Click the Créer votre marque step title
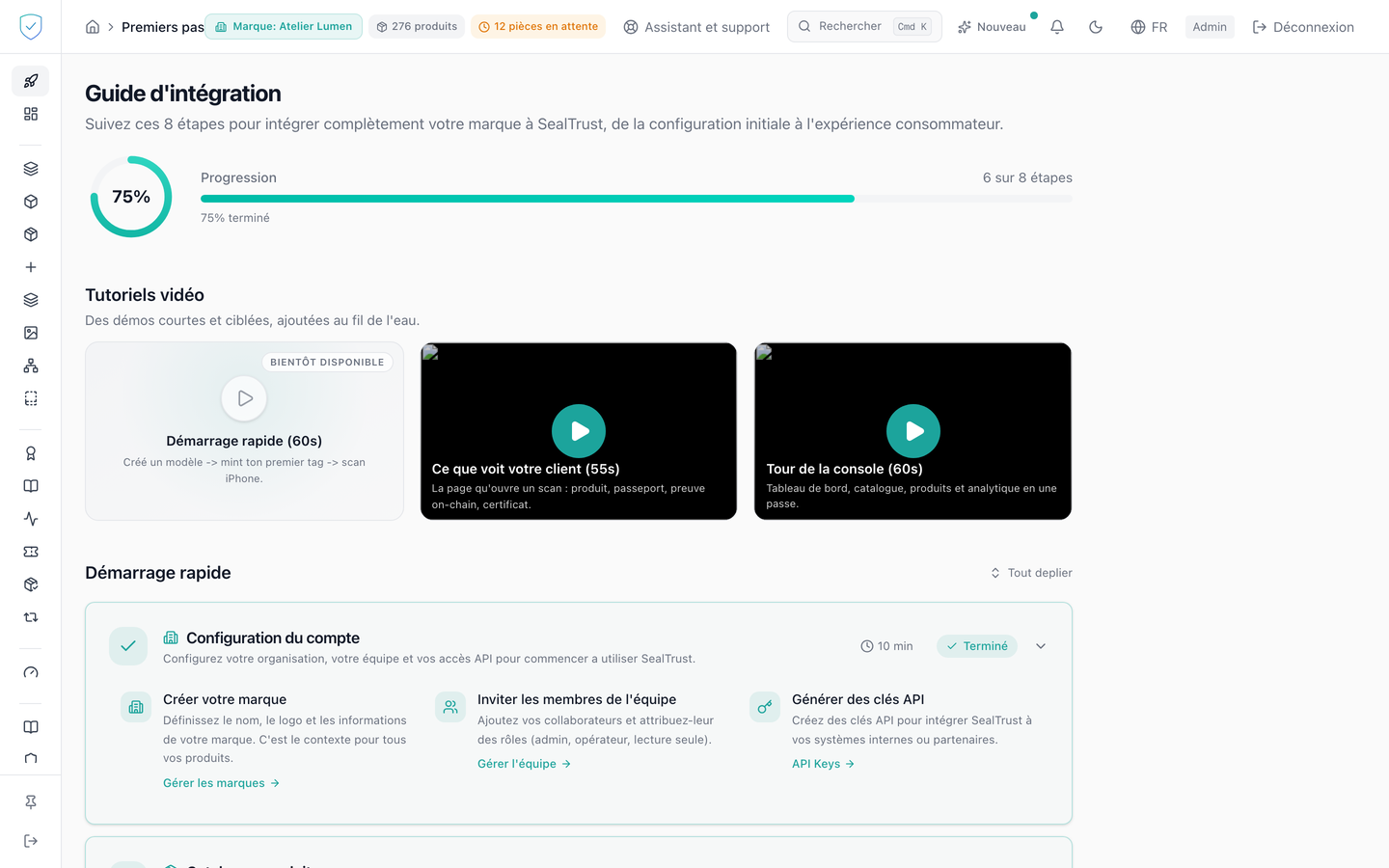 tap(225, 699)
